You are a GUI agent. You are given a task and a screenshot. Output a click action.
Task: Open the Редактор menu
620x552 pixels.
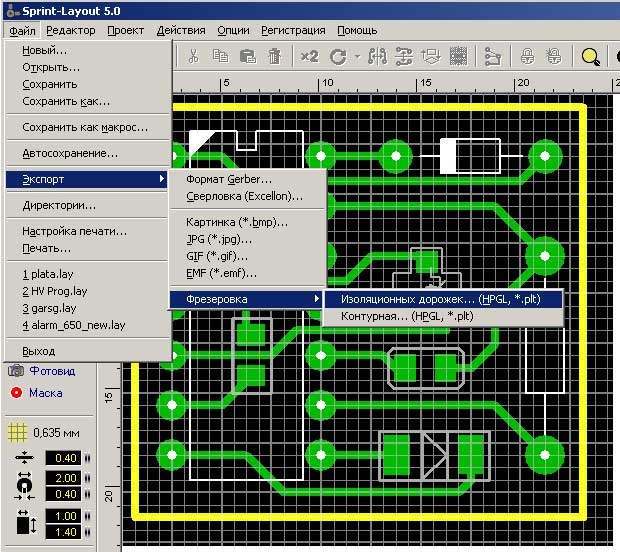[x=71, y=30]
